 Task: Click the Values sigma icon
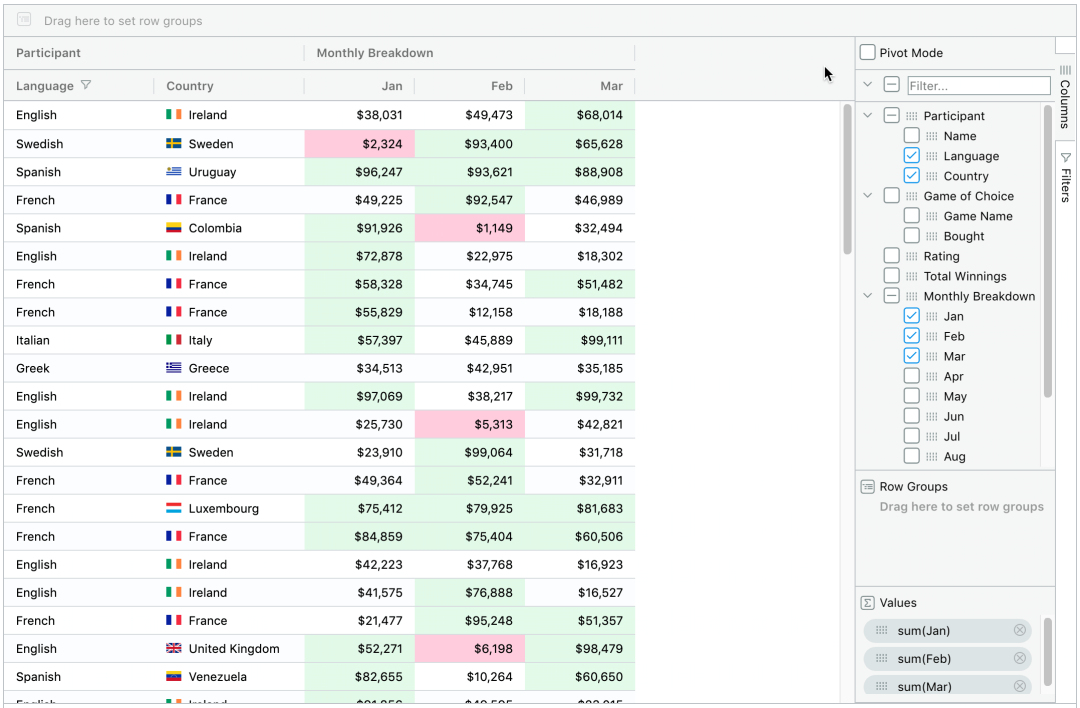tap(868, 603)
